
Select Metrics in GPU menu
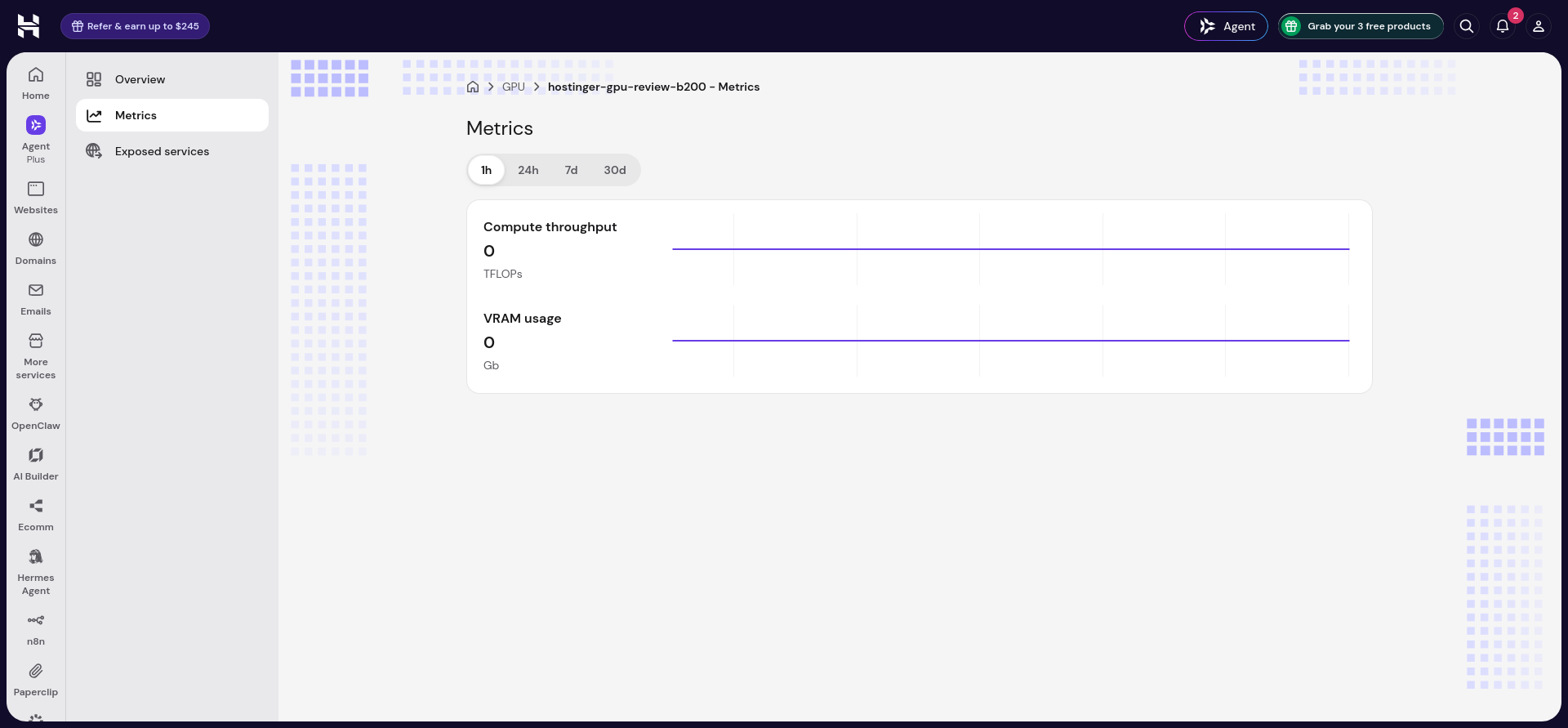point(172,115)
